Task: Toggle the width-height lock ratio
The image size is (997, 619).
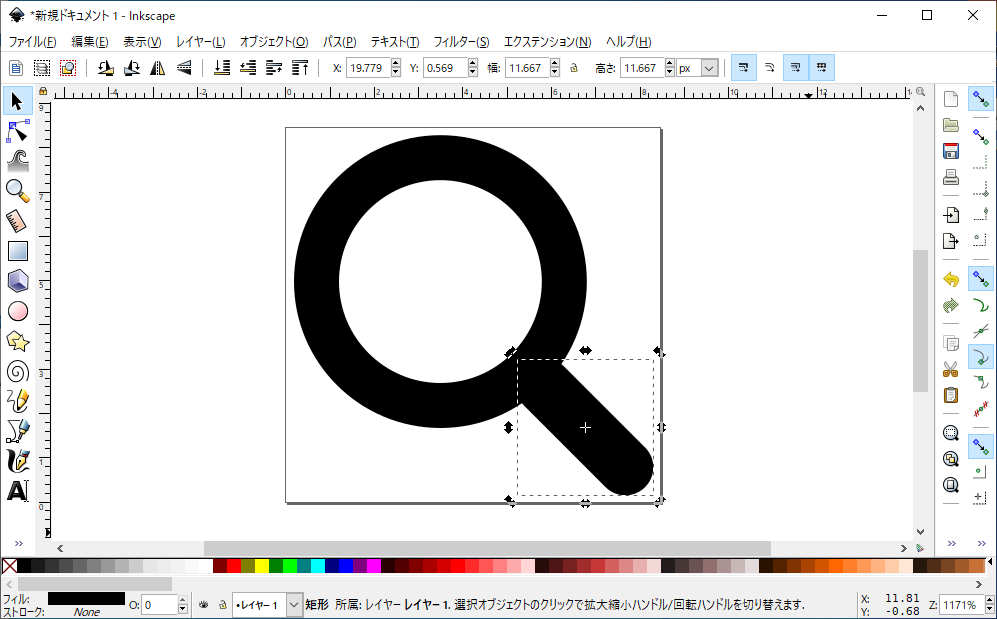Action: click(573, 68)
